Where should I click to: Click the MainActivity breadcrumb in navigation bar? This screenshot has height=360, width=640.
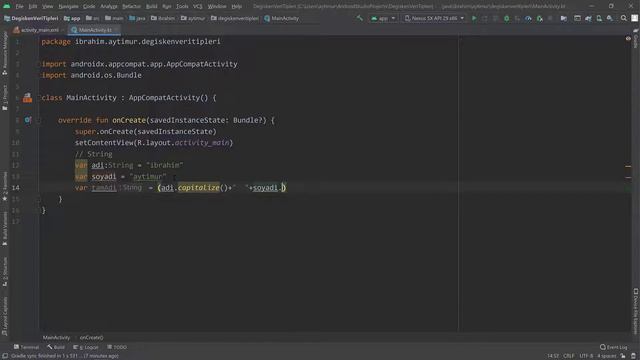click(282, 18)
